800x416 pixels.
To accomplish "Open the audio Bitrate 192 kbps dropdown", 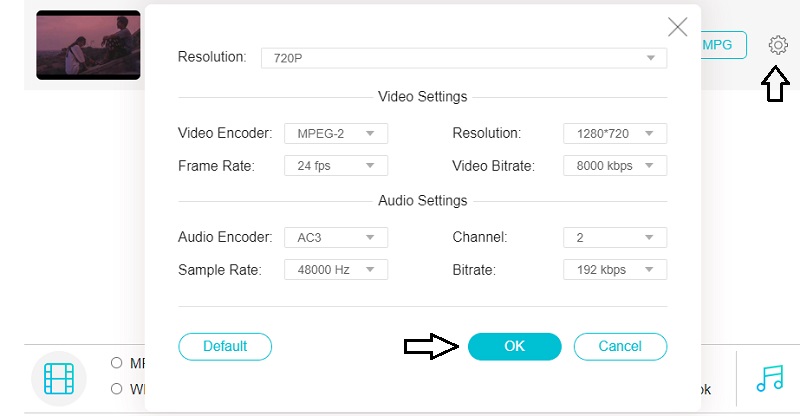I will pos(614,270).
